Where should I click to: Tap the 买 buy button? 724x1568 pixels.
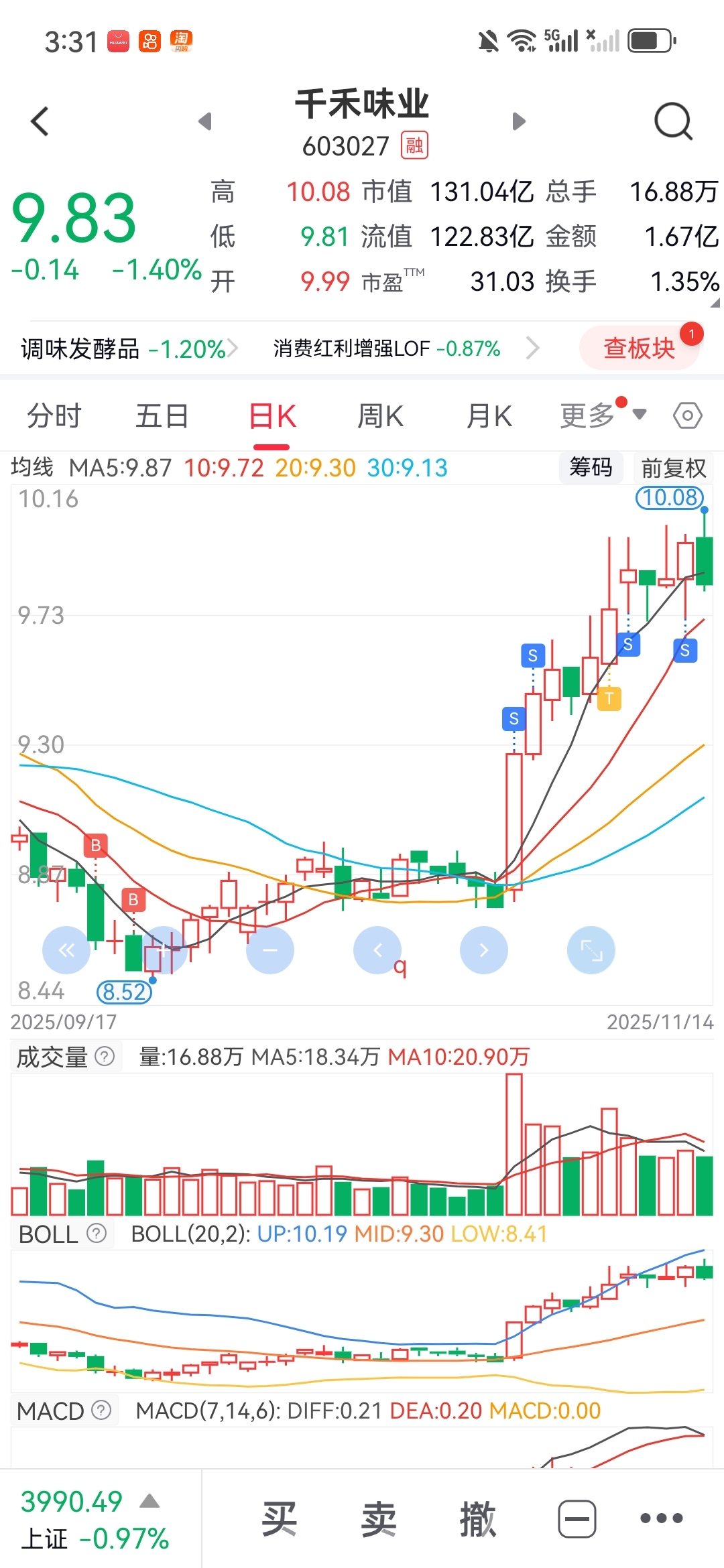(279, 1518)
